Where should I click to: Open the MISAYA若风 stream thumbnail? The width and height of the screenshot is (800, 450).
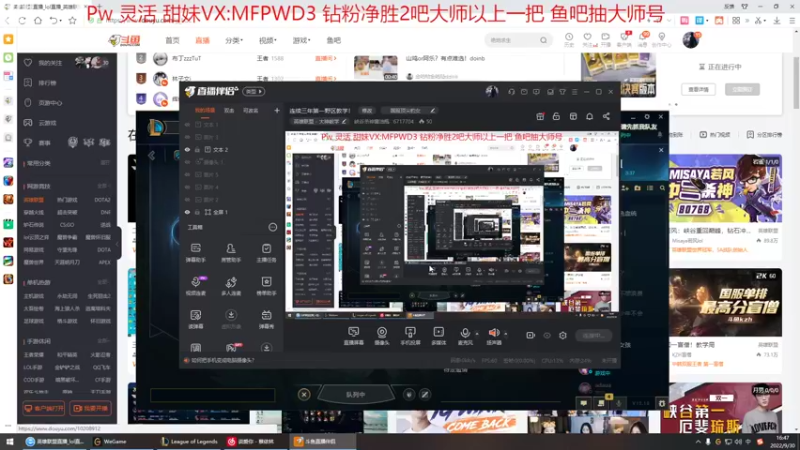pyautogui.click(x=726, y=189)
